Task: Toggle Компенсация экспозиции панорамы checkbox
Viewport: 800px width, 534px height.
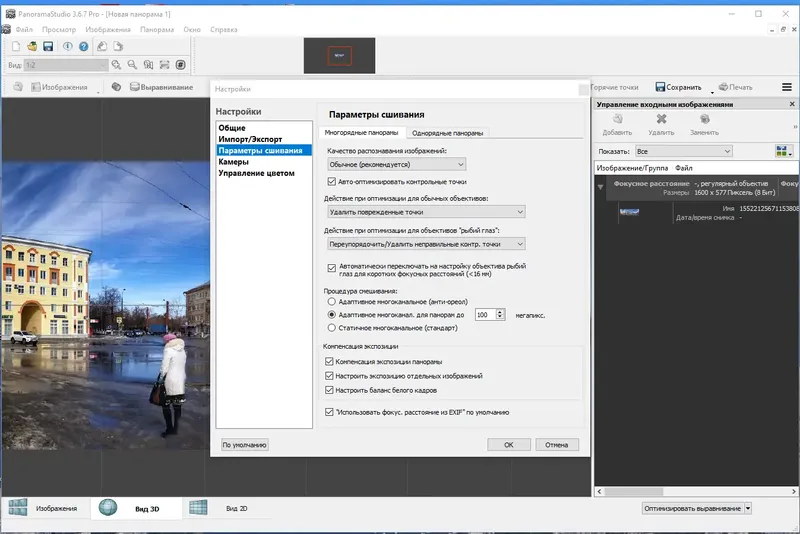Action: [x=330, y=361]
